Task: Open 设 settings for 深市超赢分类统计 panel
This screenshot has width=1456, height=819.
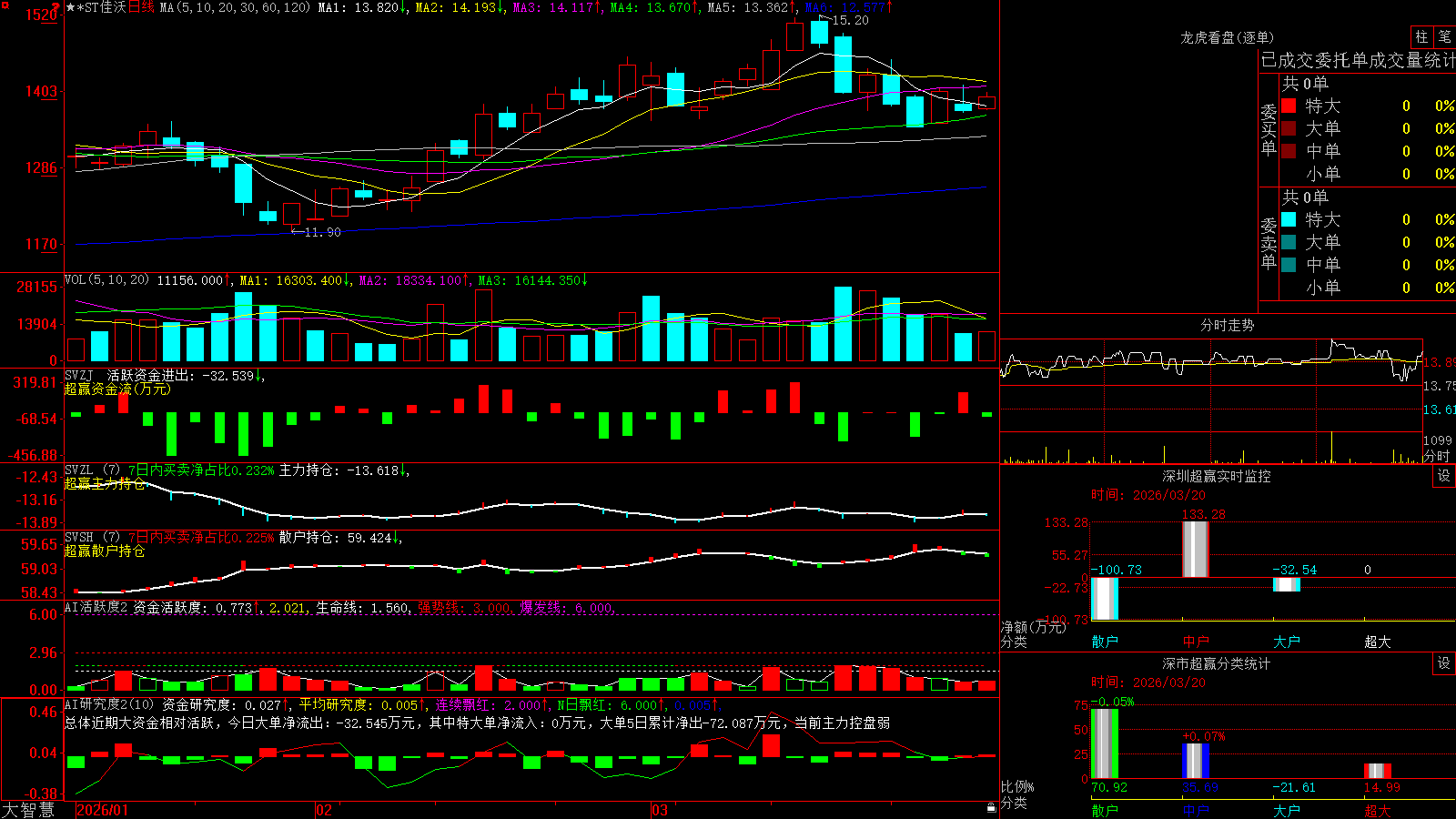Action: (1444, 663)
